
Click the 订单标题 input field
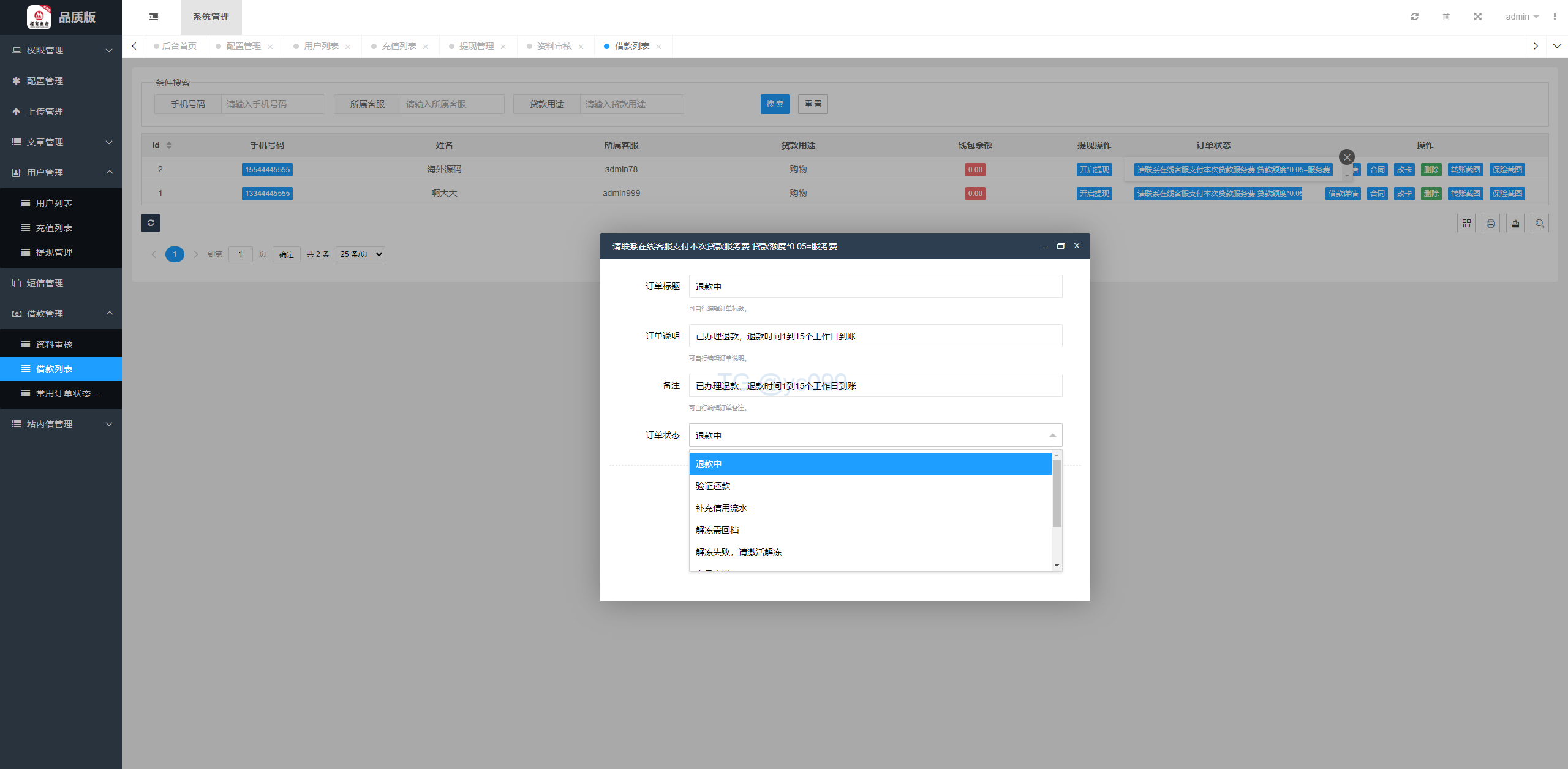pos(875,286)
